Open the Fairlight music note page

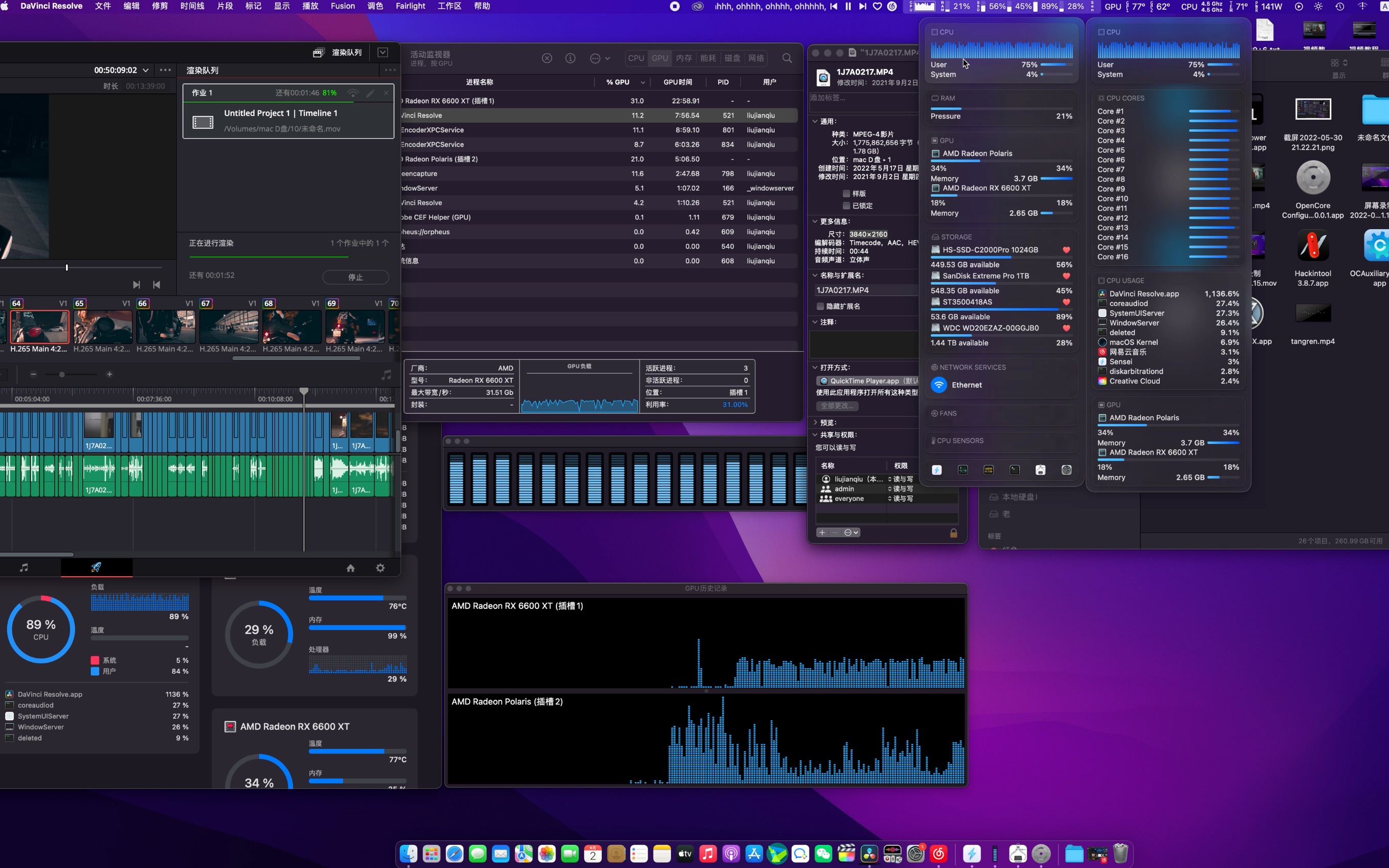pos(24,567)
